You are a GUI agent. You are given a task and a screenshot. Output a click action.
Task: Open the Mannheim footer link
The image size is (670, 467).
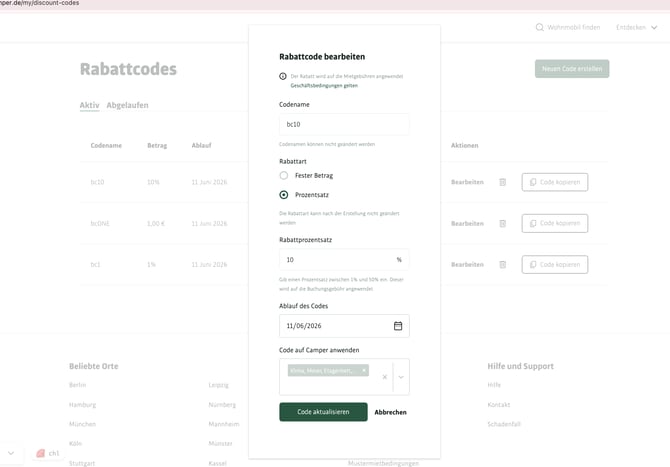tap(224, 424)
